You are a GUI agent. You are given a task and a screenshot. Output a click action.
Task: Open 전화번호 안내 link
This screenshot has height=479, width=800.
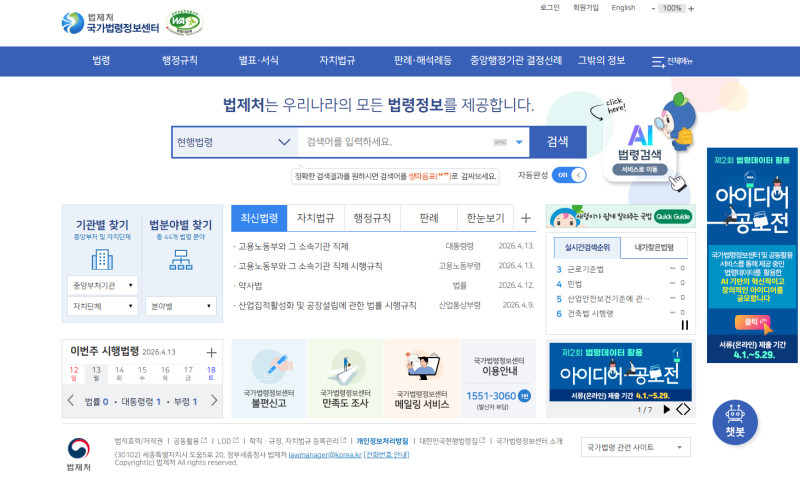click(x=386, y=455)
